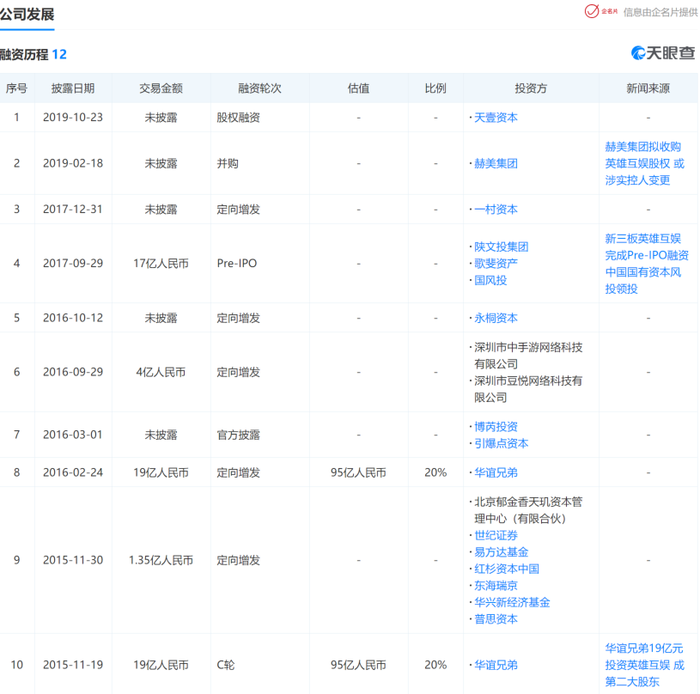This screenshot has height=694, width=700.
Task: Click the 融资轮次 column header
Action: point(259,88)
